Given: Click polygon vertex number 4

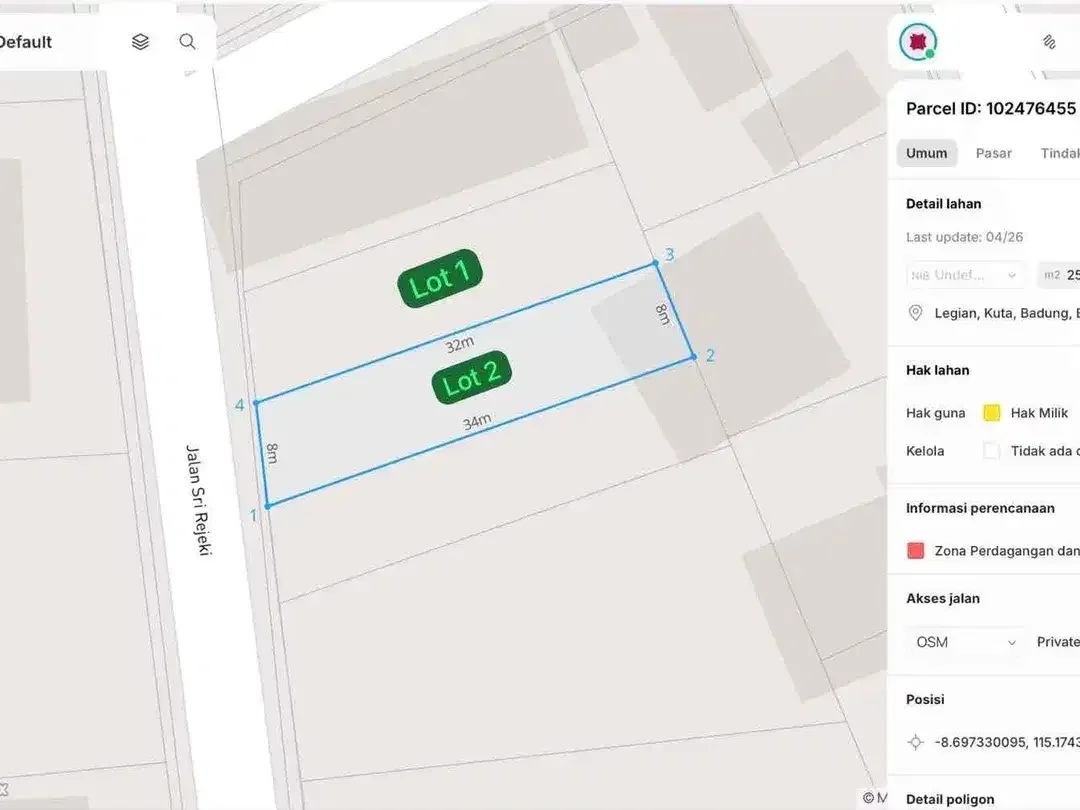Looking at the screenshot, I should [256, 402].
